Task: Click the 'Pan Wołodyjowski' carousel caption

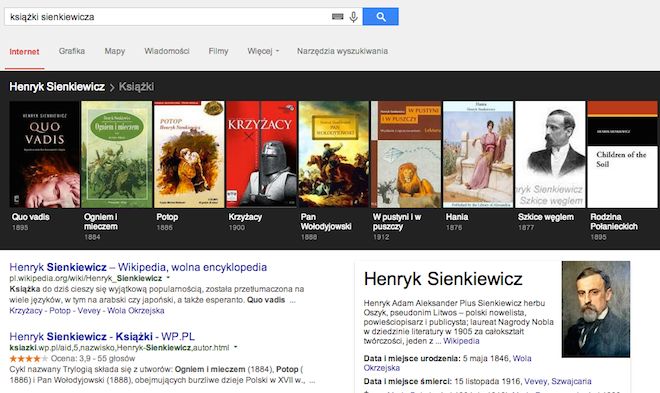Action: coord(326,222)
